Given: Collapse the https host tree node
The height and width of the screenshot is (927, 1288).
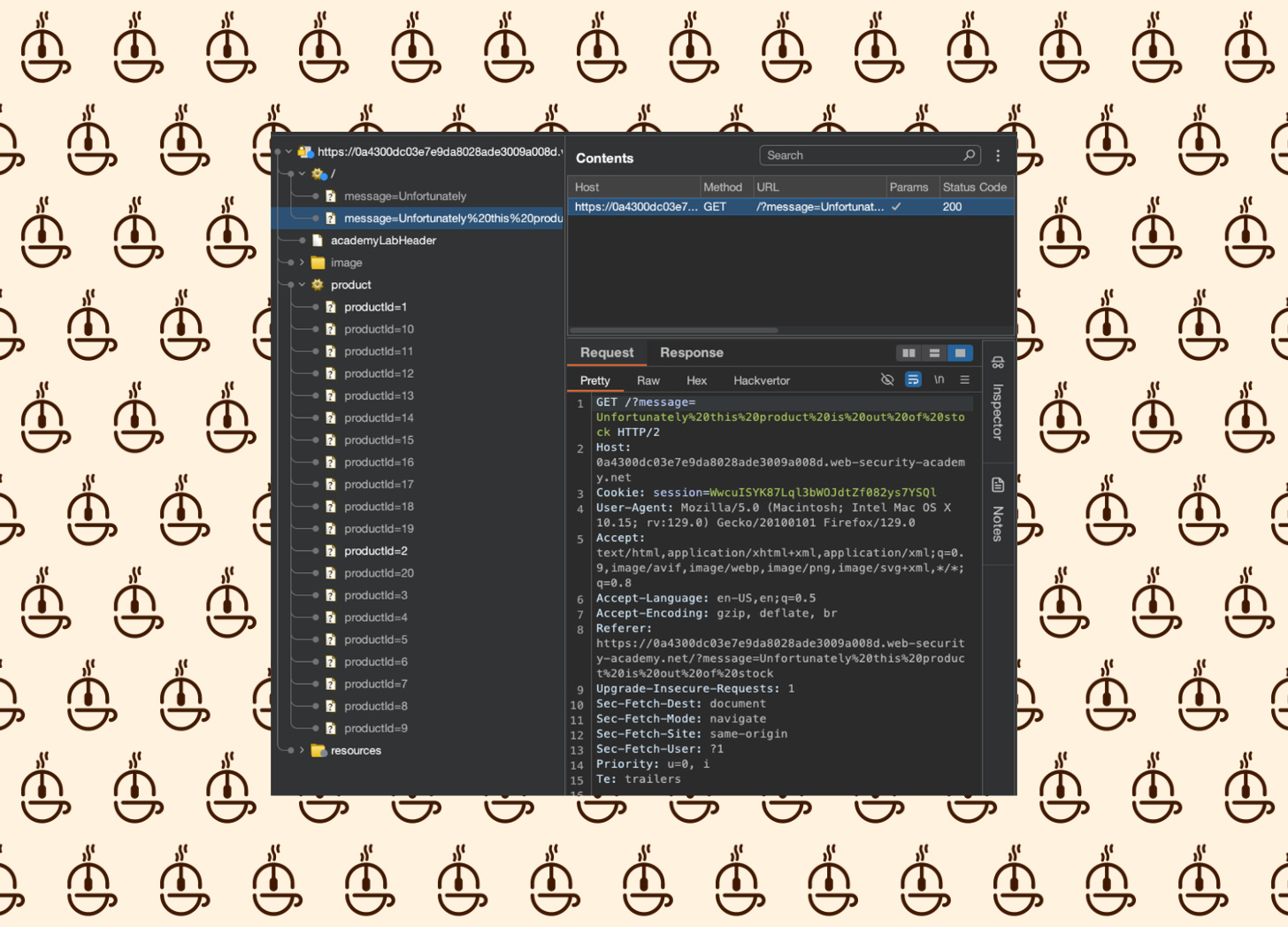Looking at the screenshot, I should (288, 152).
